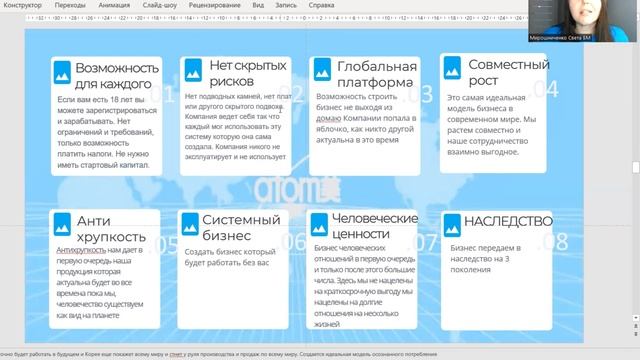Click body text starting Если вам есть 18 лет
This screenshot has height=360, width=640.
point(107,132)
